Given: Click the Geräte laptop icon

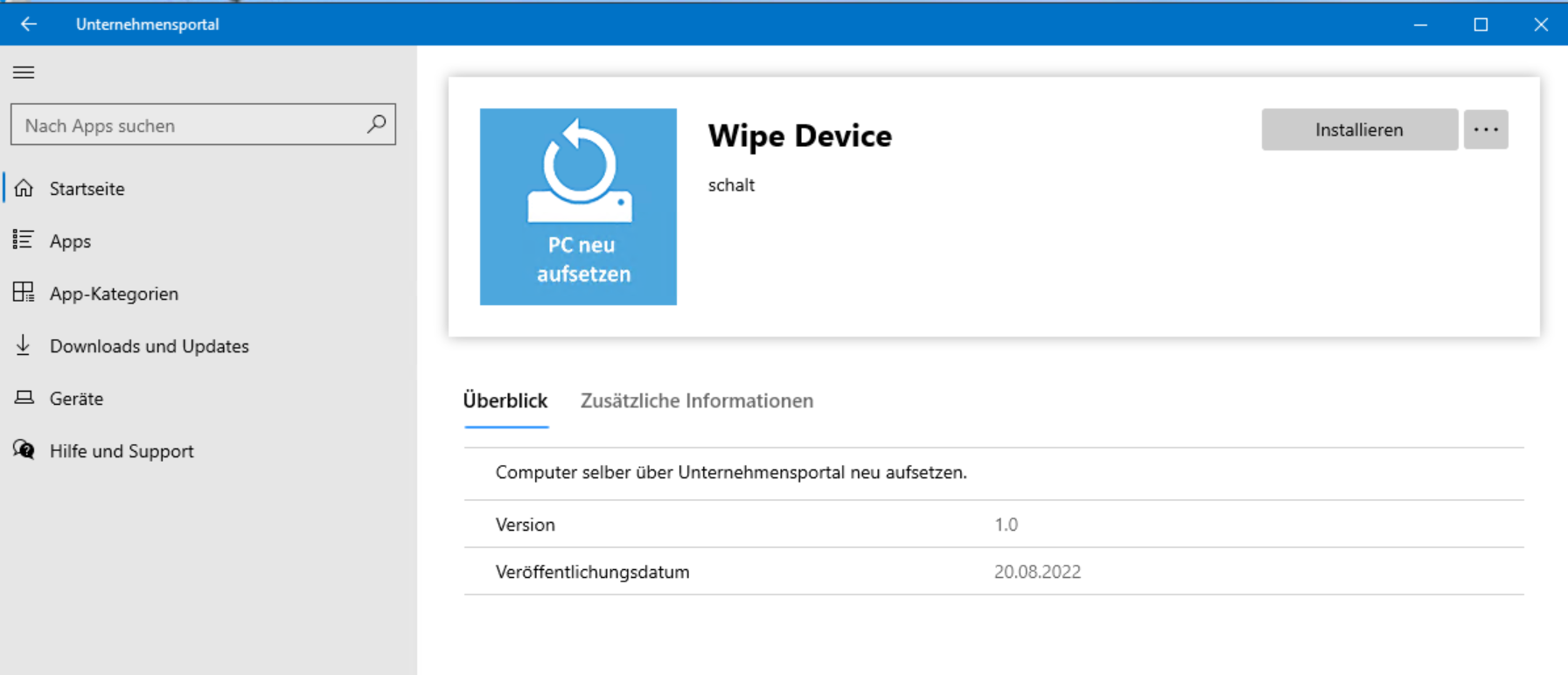Looking at the screenshot, I should pos(24,398).
